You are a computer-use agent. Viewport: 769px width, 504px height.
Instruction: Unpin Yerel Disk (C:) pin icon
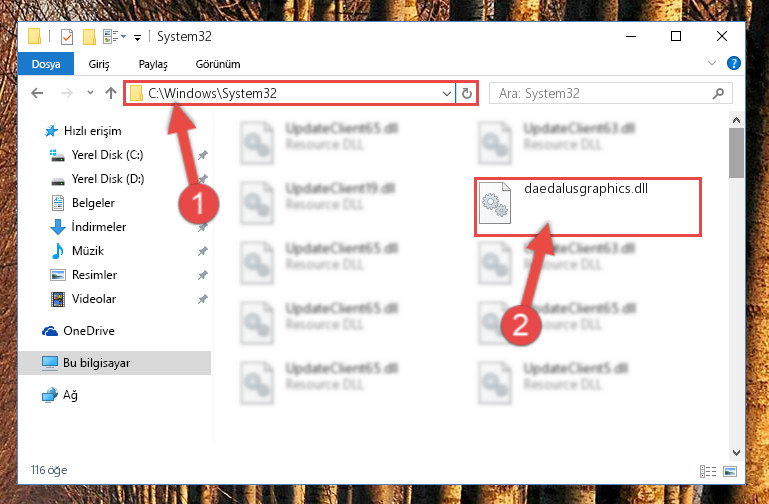tap(202, 155)
